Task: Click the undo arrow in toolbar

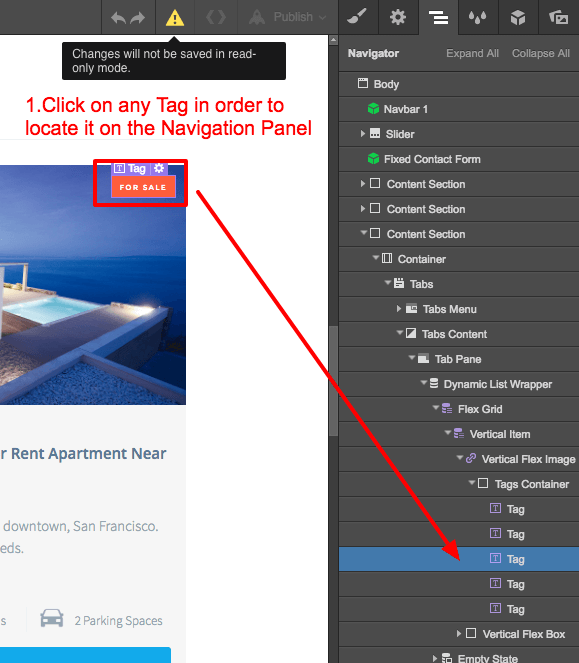Action: point(118,18)
